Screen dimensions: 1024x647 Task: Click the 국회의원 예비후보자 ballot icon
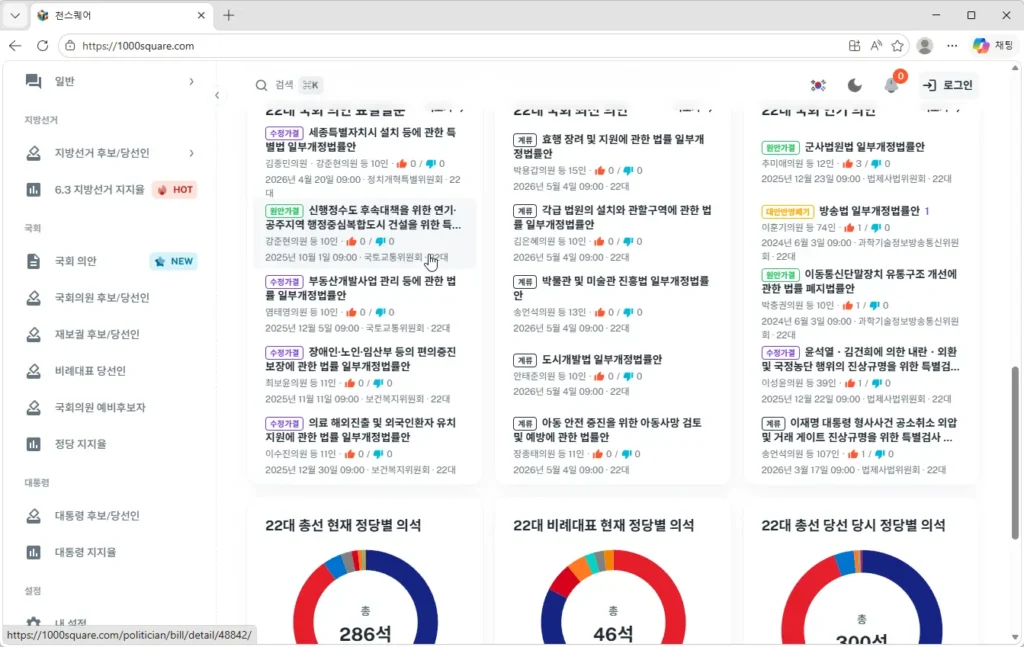click(33, 407)
